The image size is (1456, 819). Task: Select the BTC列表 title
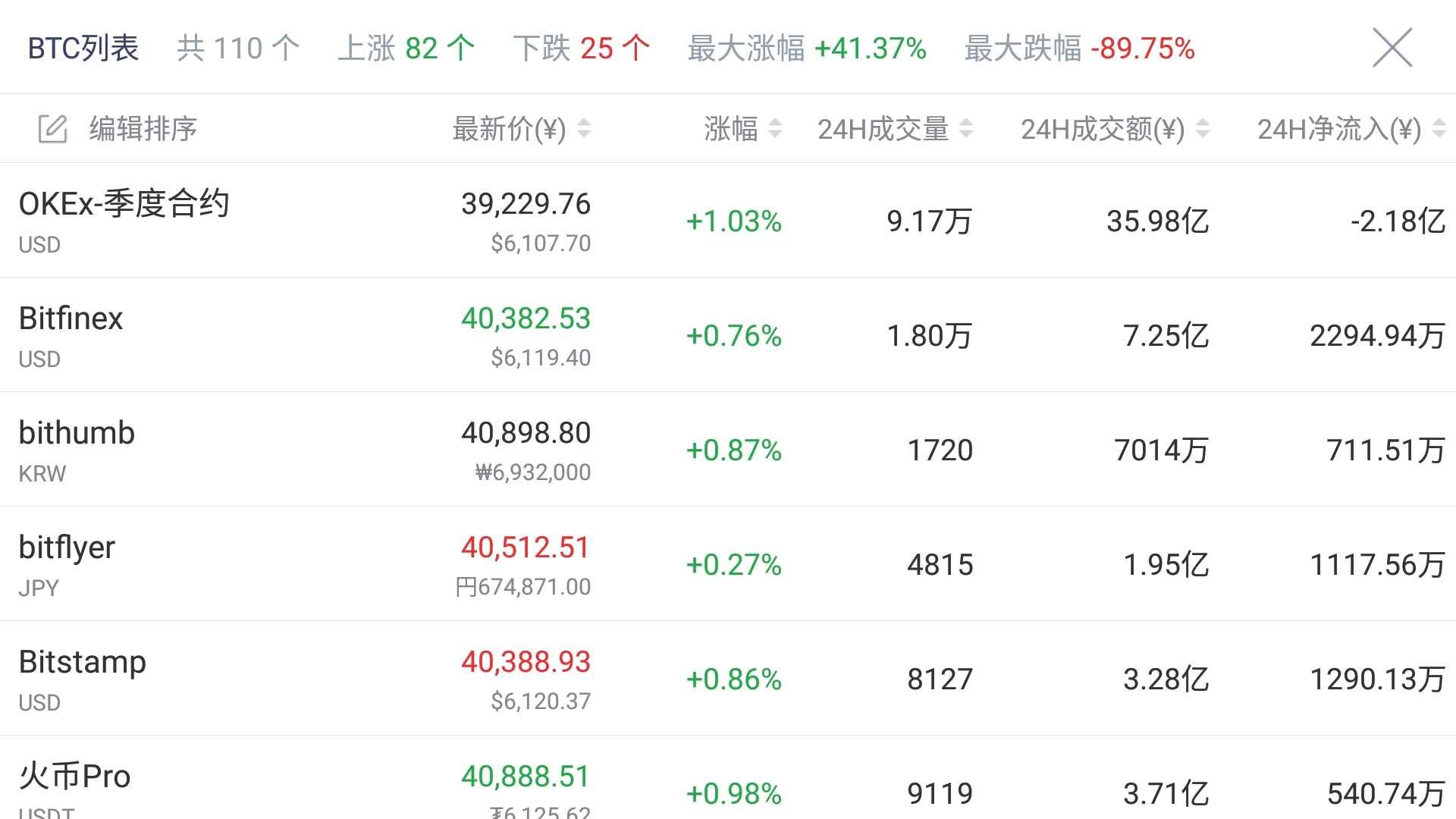(83, 49)
